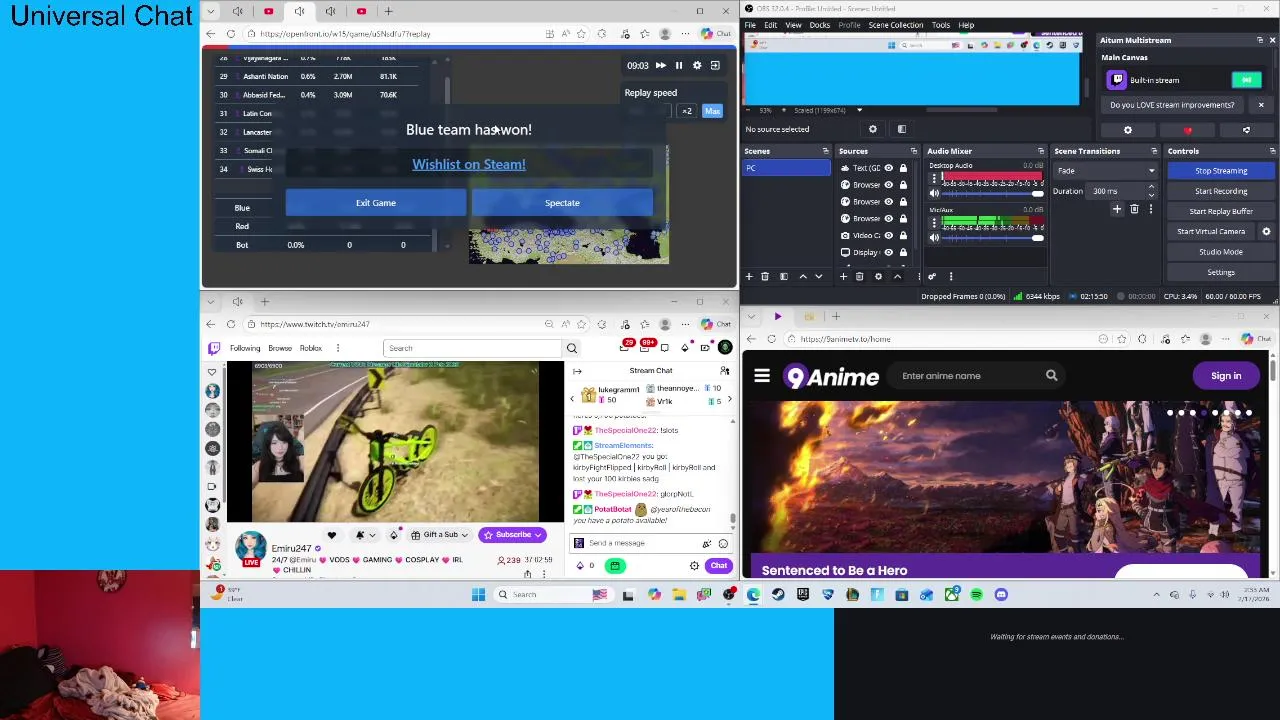
Task: Open OBS Scene Collection menu
Action: coord(896,25)
